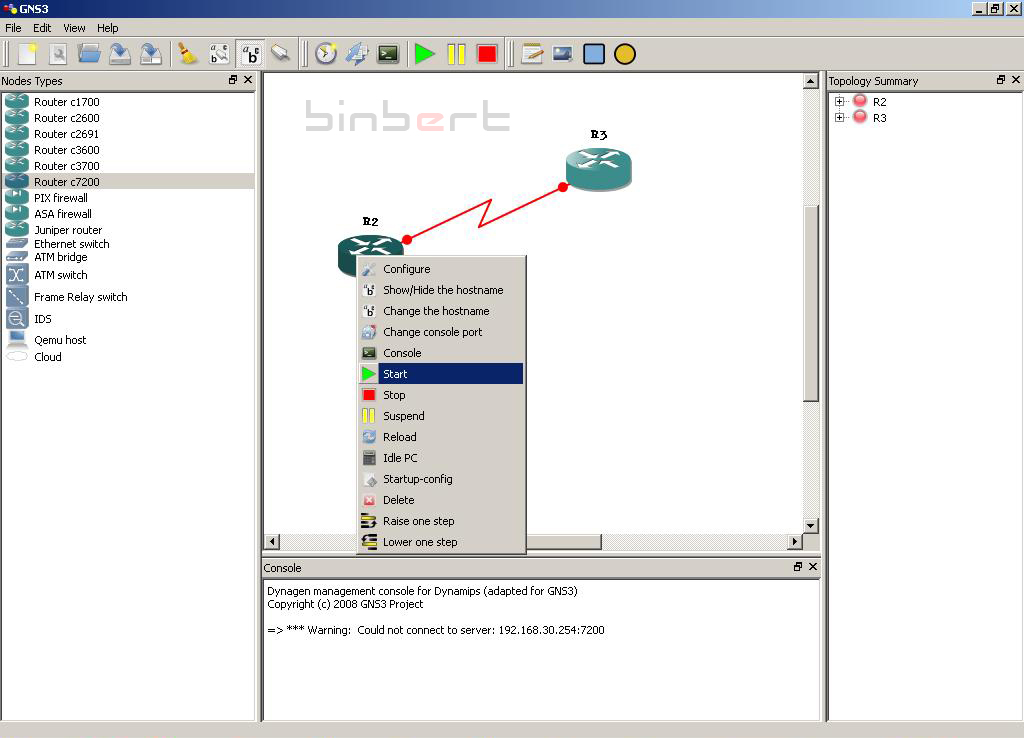Select ASA firewall node type
The image size is (1024, 738).
[128, 214]
